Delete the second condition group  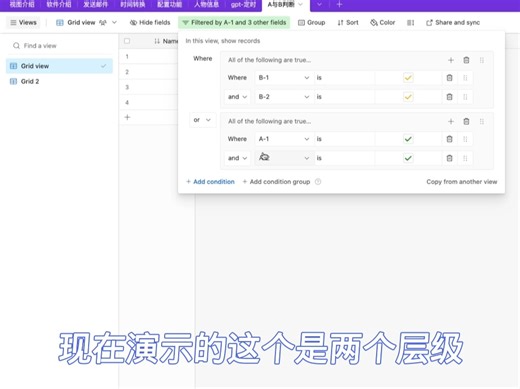[x=466, y=122]
